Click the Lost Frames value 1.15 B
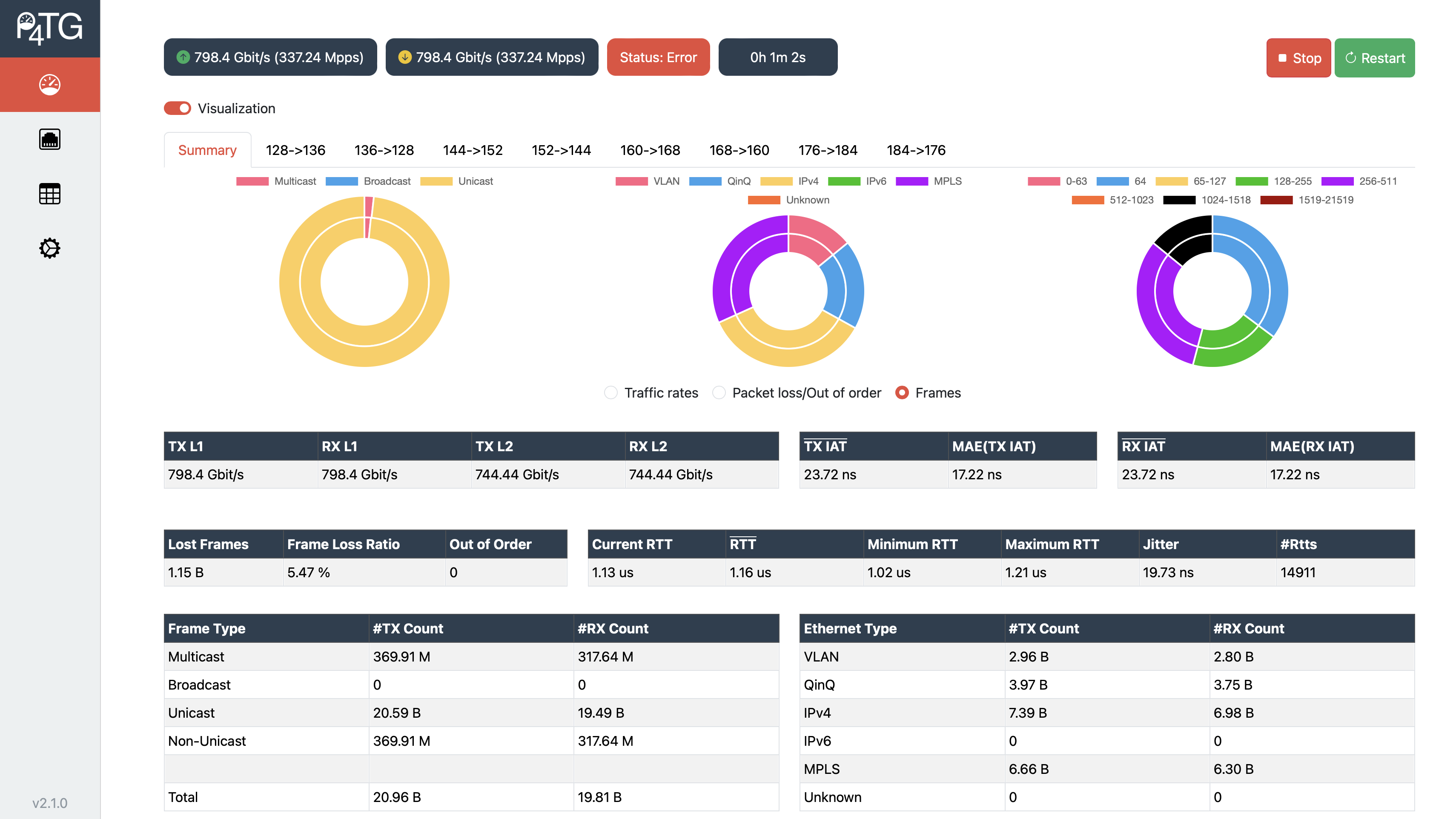The width and height of the screenshot is (1456, 819). [185, 572]
